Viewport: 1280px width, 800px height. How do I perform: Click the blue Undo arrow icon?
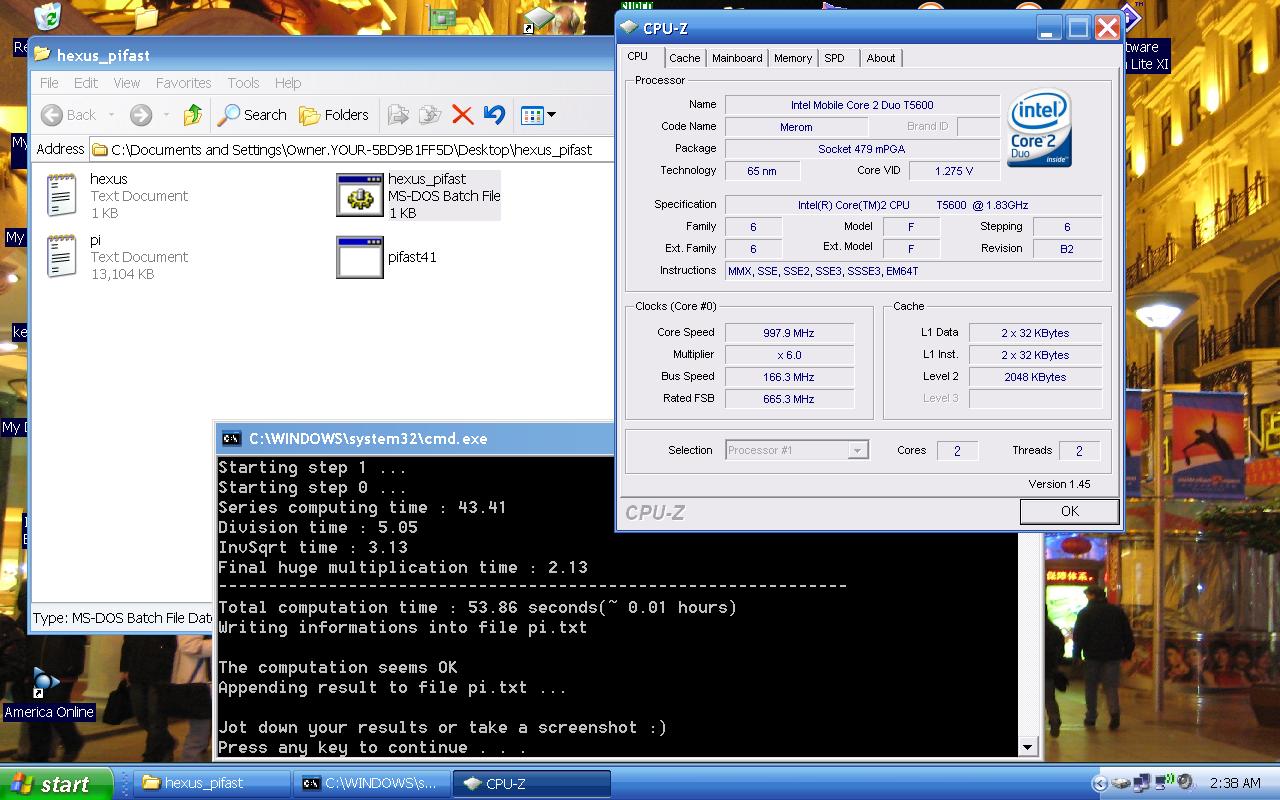(x=494, y=115)
